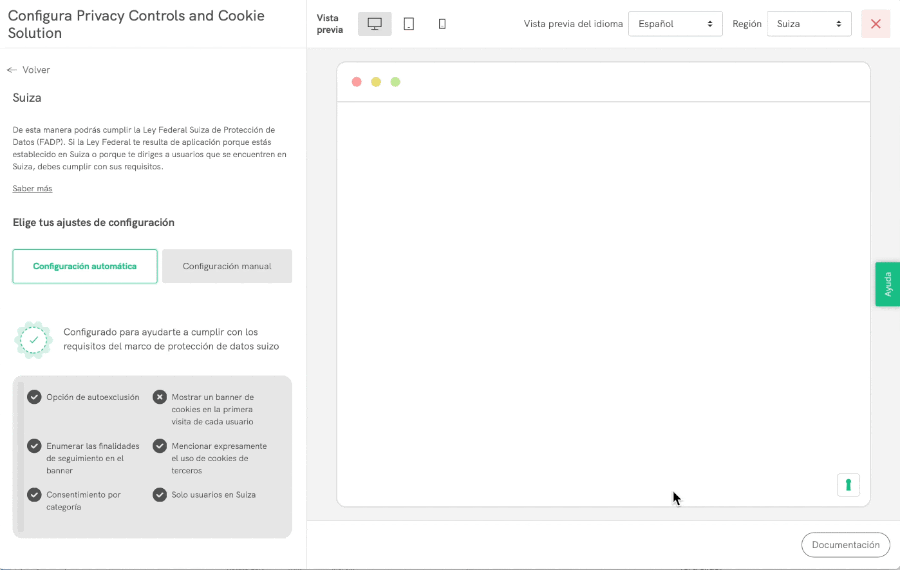Open the Saber más link

(x=32, y=189)
